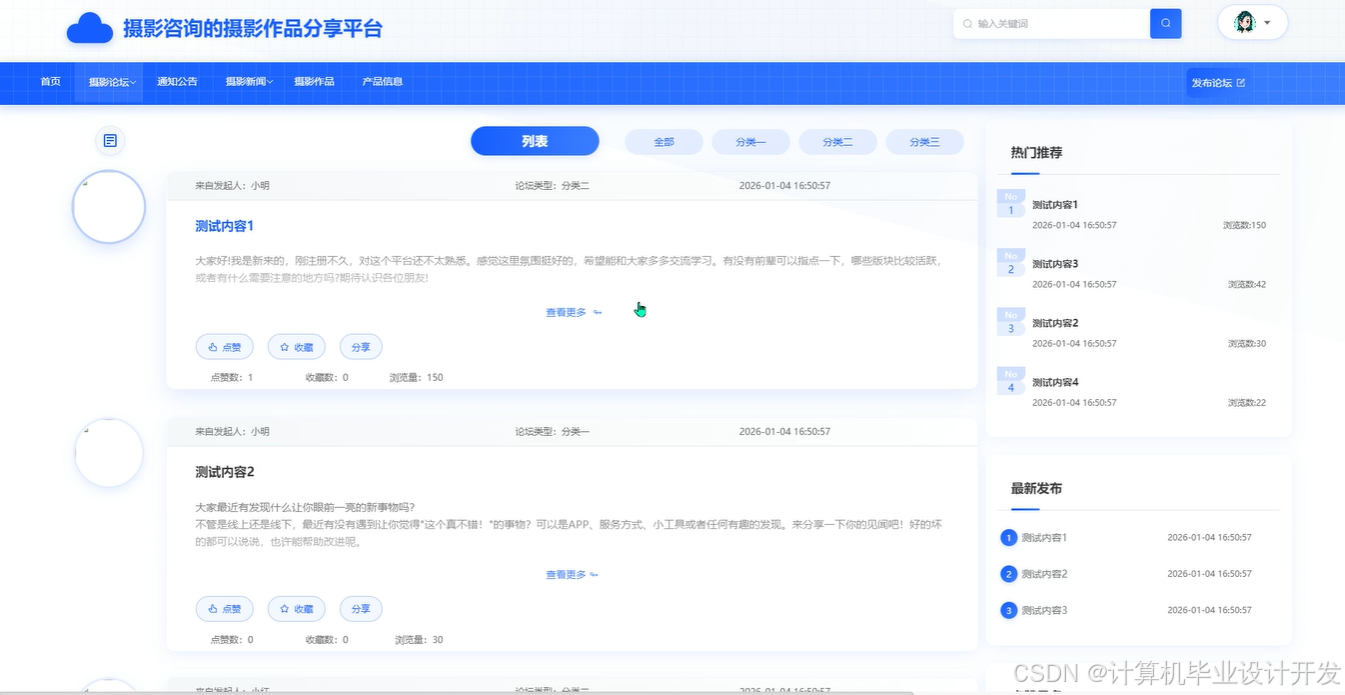The height and width of the screenshot is (695, 1345).
Task: Open 测试内容1 in the 最新发布 list
Action: [x=1044, y=538]
